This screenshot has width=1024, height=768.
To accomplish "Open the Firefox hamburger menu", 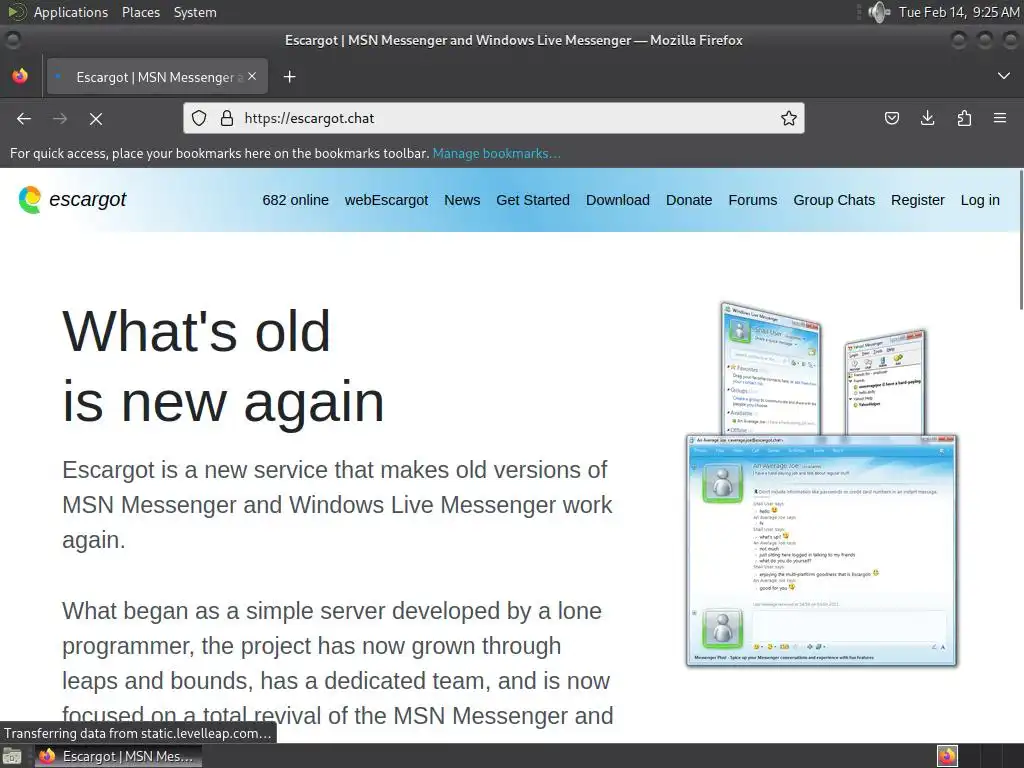I will 1000,118.
